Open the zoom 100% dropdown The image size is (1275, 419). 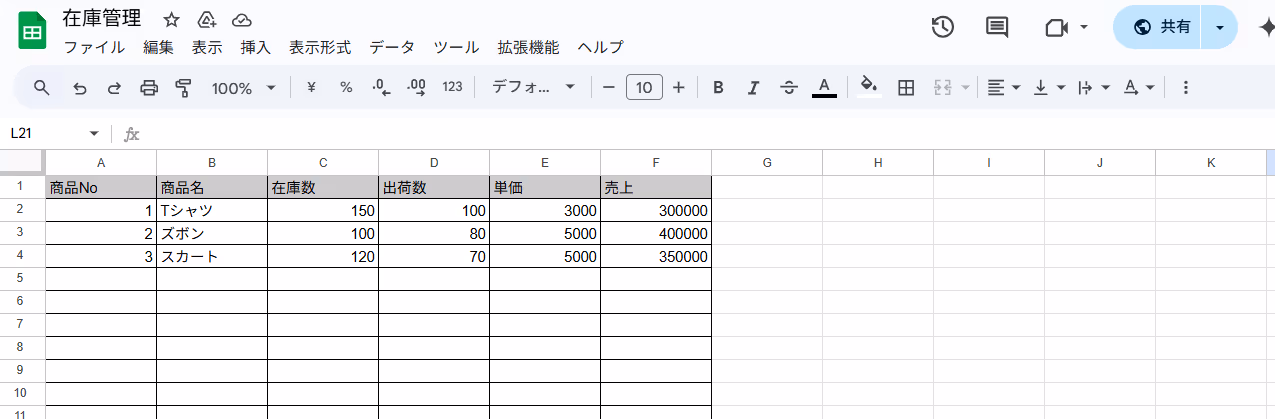pyautogui.click(x=244, y=88)
